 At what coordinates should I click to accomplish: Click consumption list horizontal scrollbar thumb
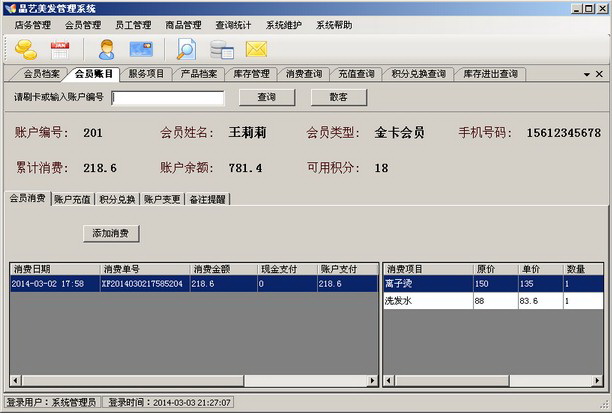point(133,380)
